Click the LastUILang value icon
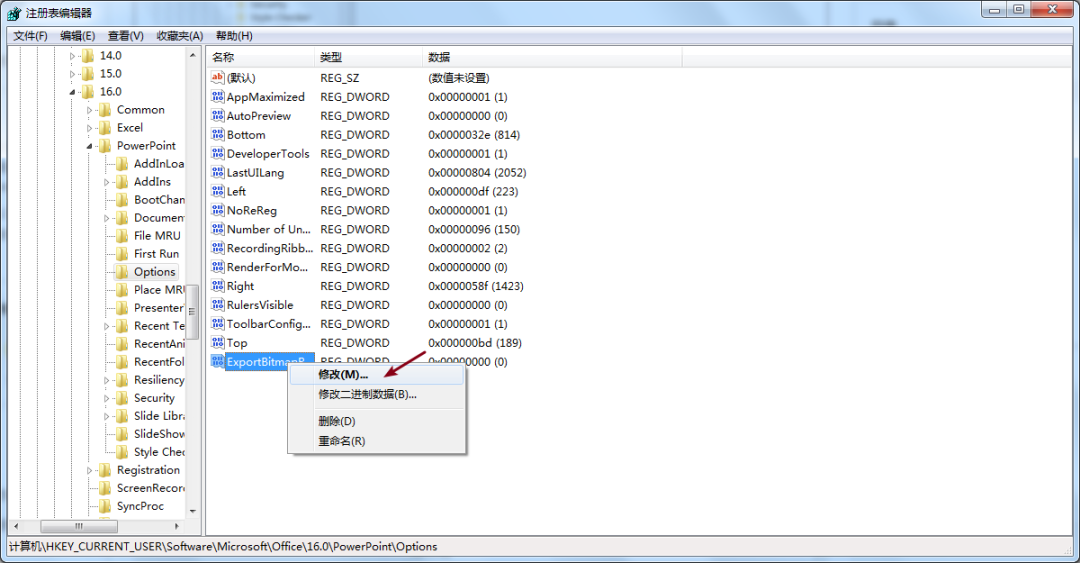 [x=218, y=172]
